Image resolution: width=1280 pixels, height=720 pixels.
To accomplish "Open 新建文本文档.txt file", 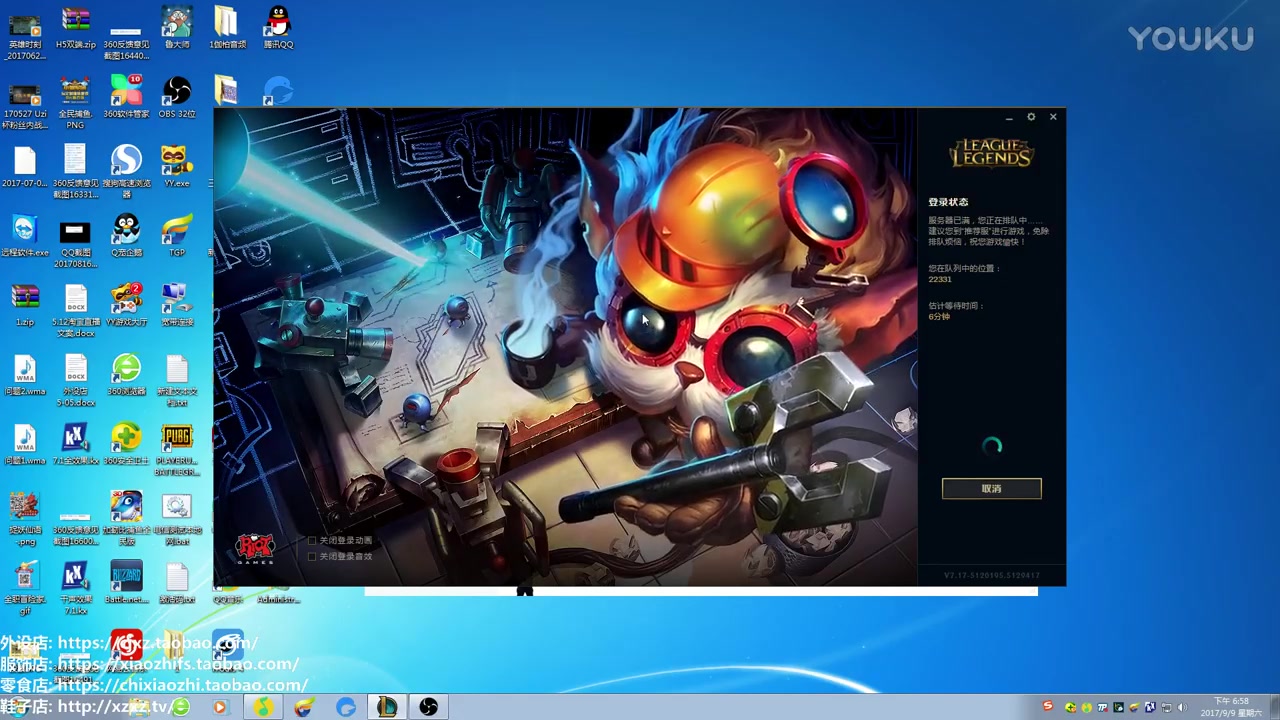I will pyautogui.click(x=177, y=380).
